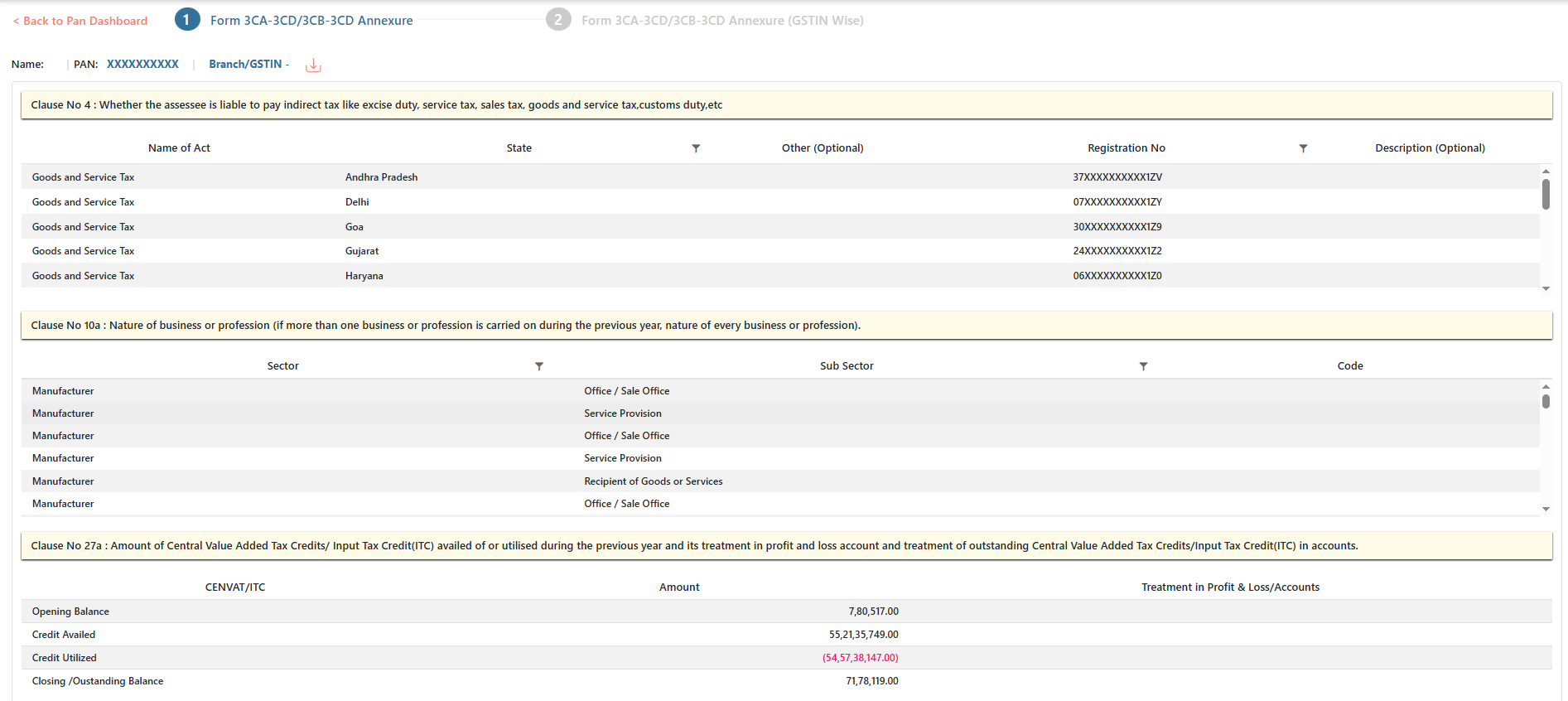Click the State column header

[519, 148]
